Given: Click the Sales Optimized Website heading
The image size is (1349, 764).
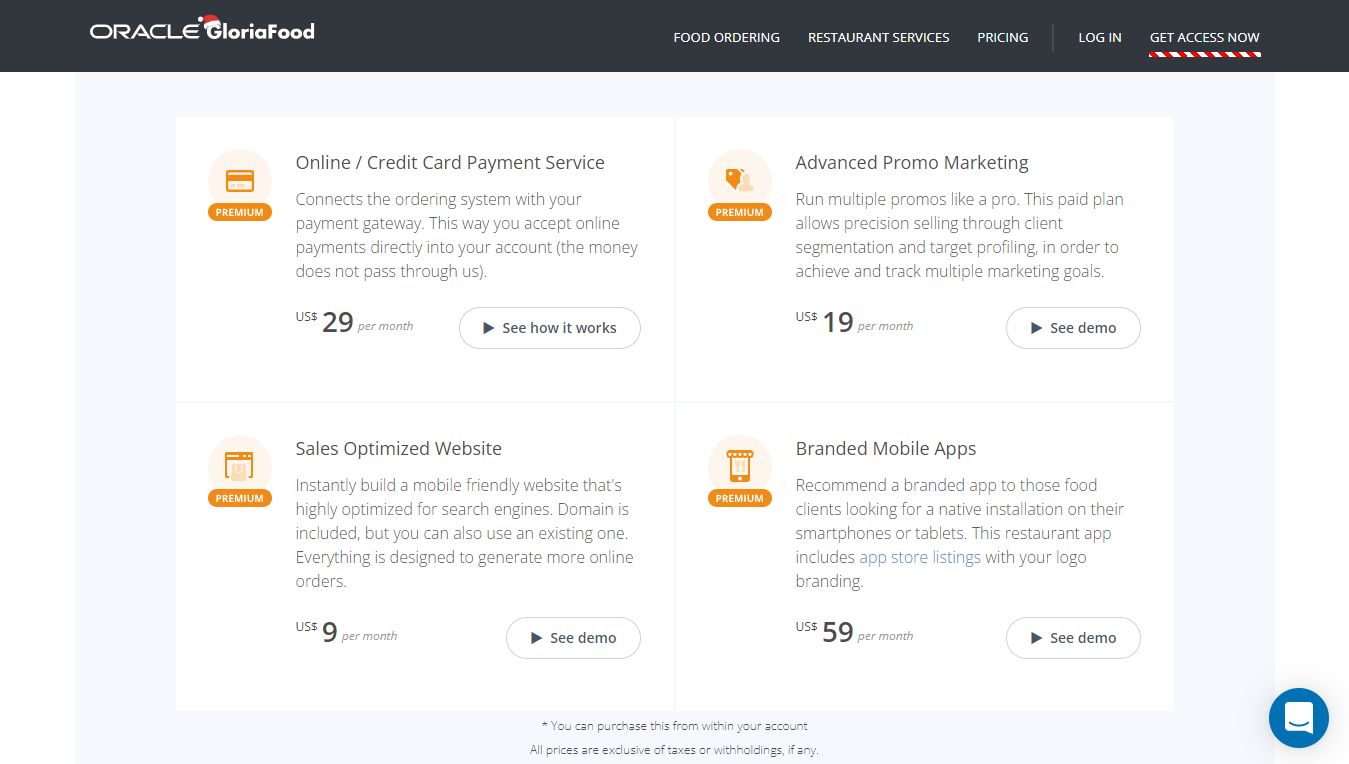Looking at the screenshot, I should click(x=399, y=449).
